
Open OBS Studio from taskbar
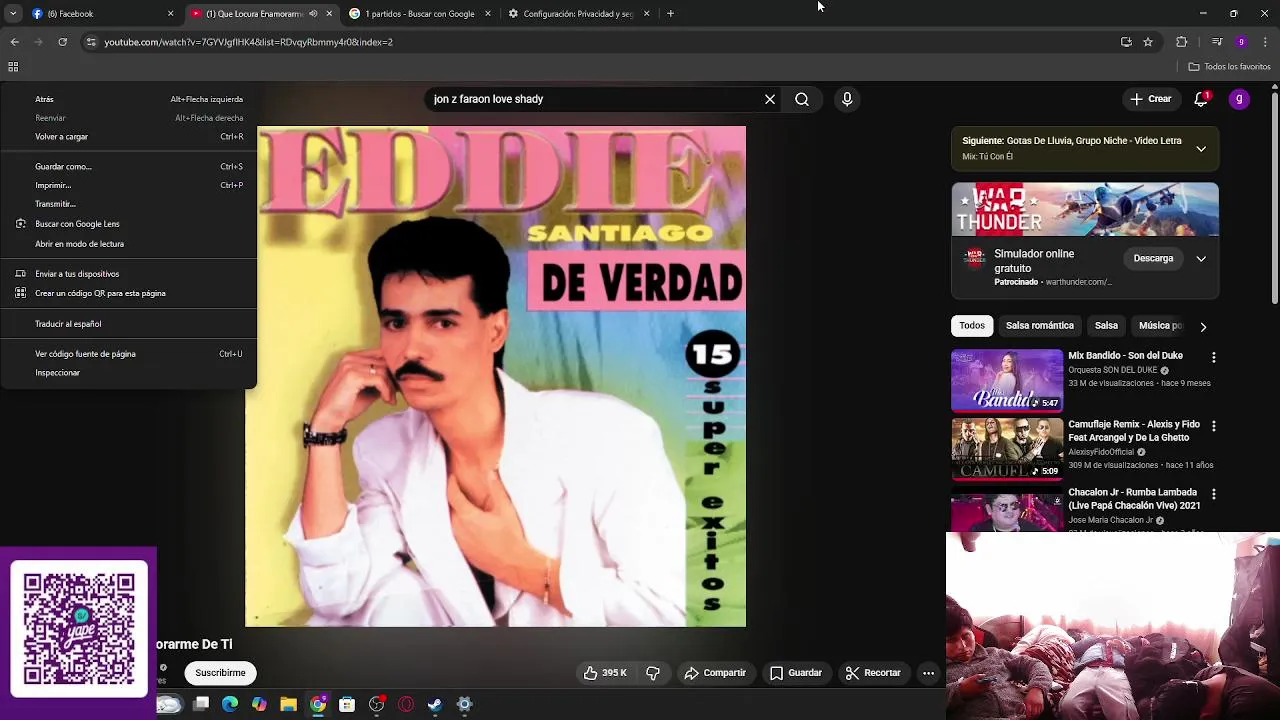[377, 704]
